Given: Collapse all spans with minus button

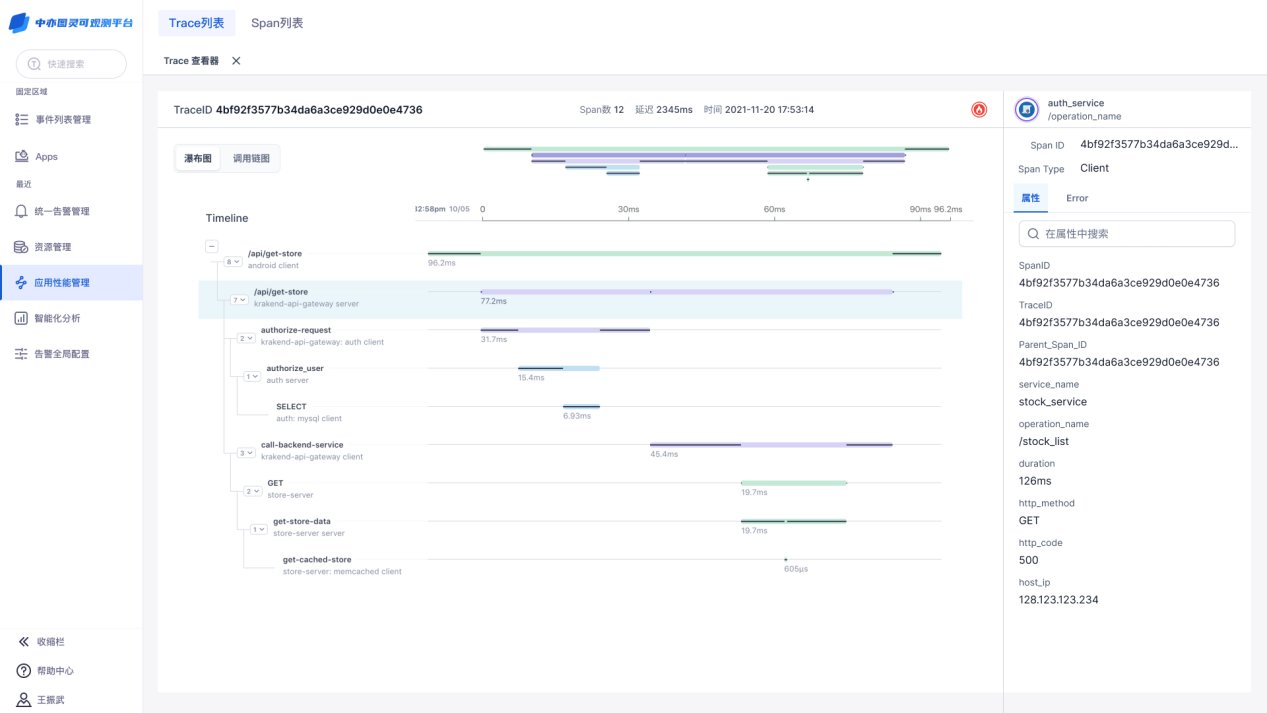Looking at the screenshot, I should 211,246.
